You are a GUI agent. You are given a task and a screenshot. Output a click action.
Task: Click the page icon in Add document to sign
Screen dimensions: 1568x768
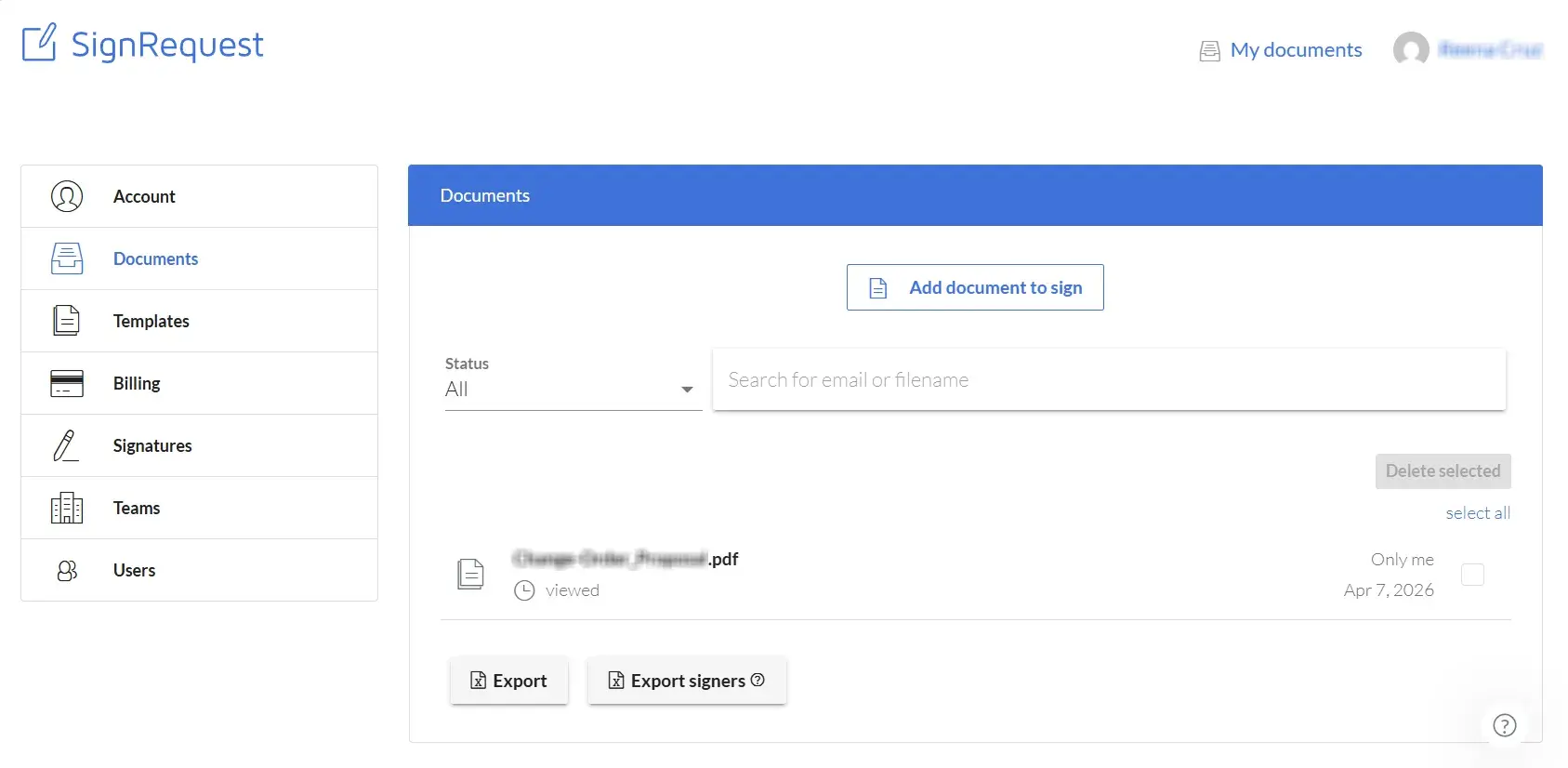[x=878, y=288]
